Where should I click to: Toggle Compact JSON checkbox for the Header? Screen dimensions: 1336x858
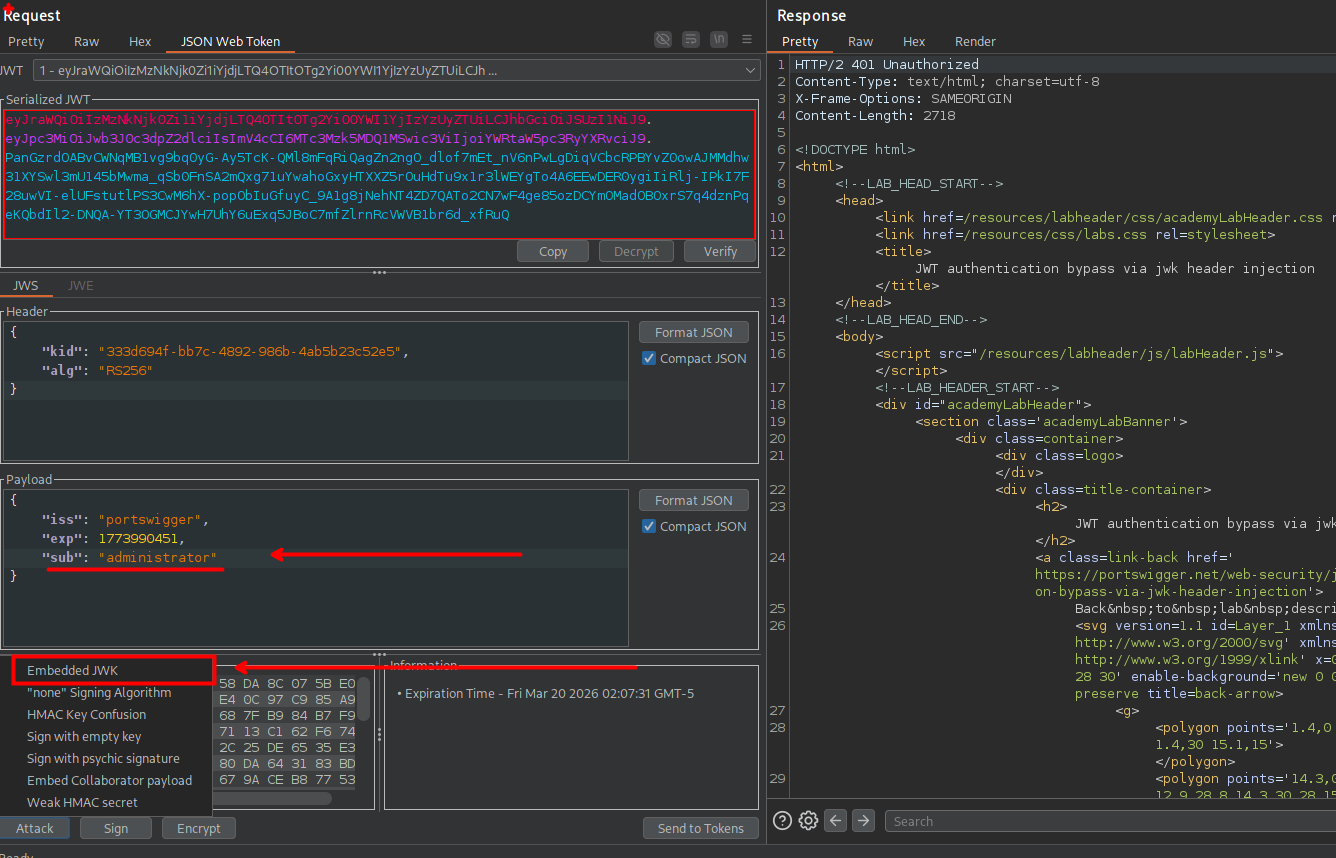pyautogui.click(x=649, y=359)
